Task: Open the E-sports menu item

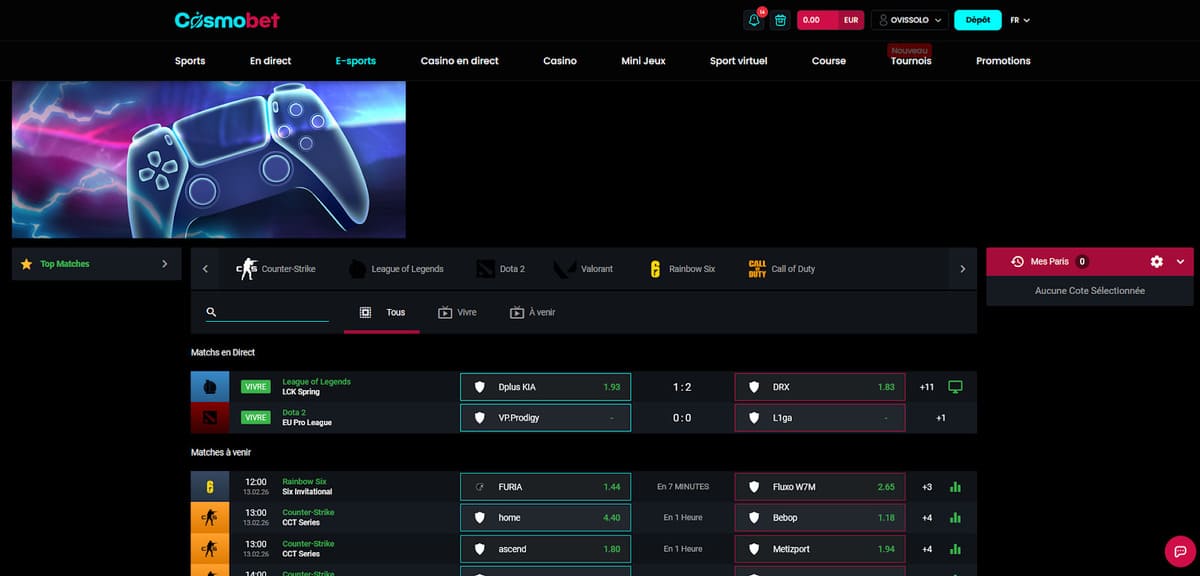Action: coord(355,61)
